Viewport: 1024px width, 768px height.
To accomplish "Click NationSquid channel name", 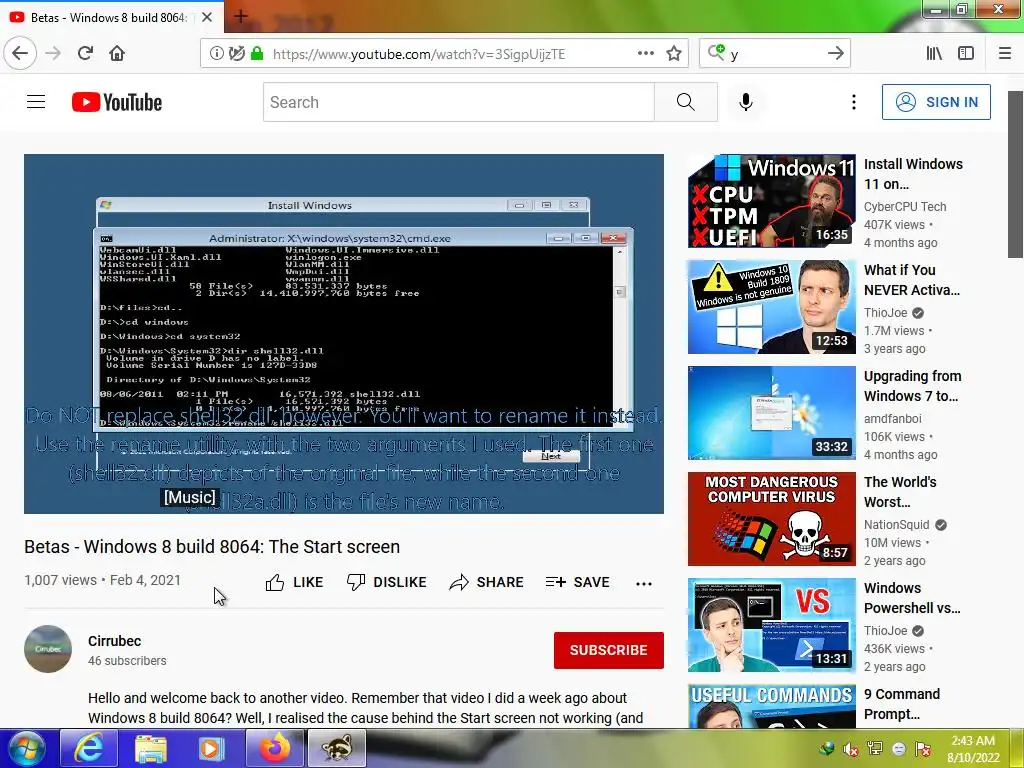I will pos(896,524).
